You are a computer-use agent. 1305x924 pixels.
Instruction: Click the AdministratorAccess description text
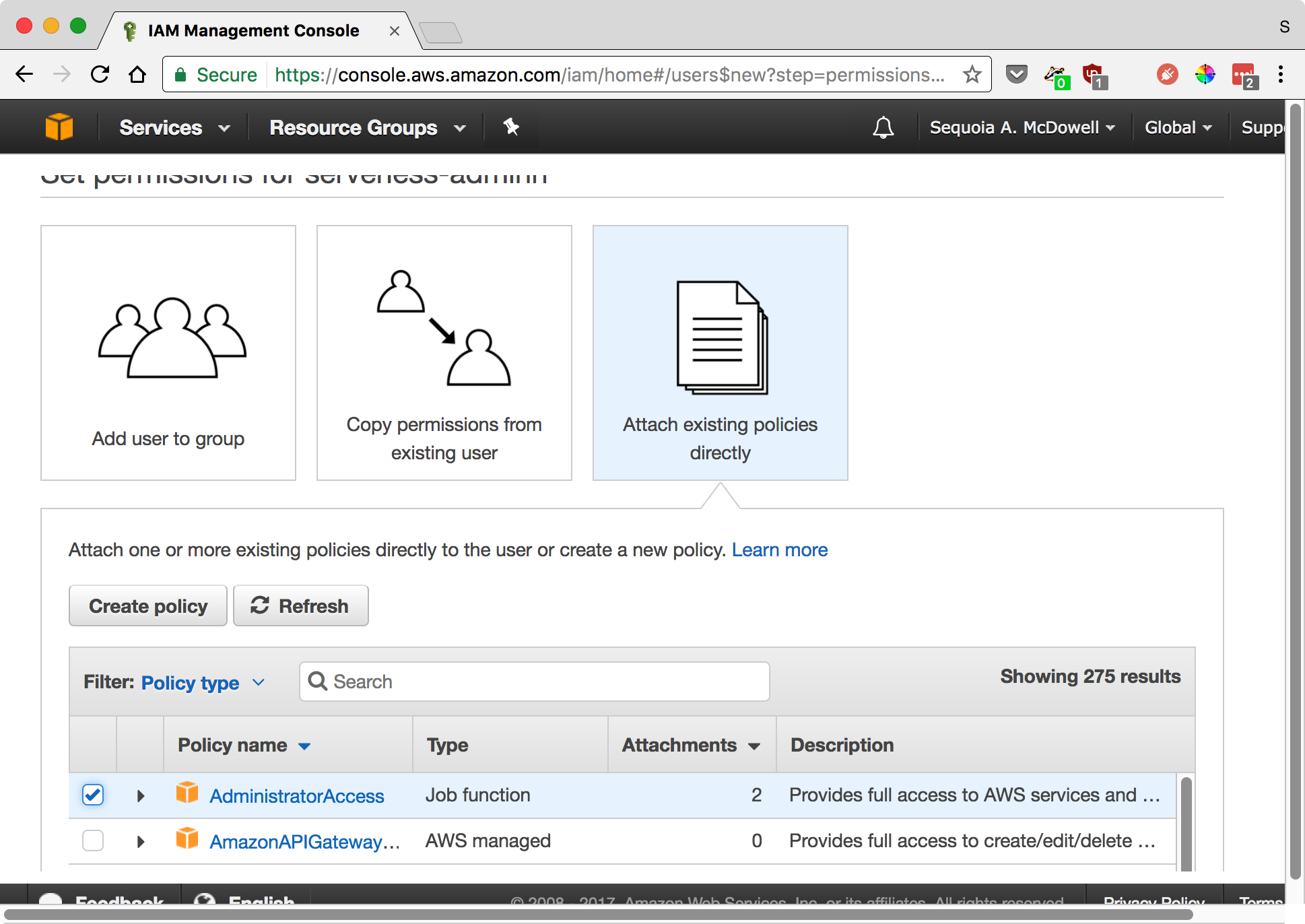tap(974, 795)
